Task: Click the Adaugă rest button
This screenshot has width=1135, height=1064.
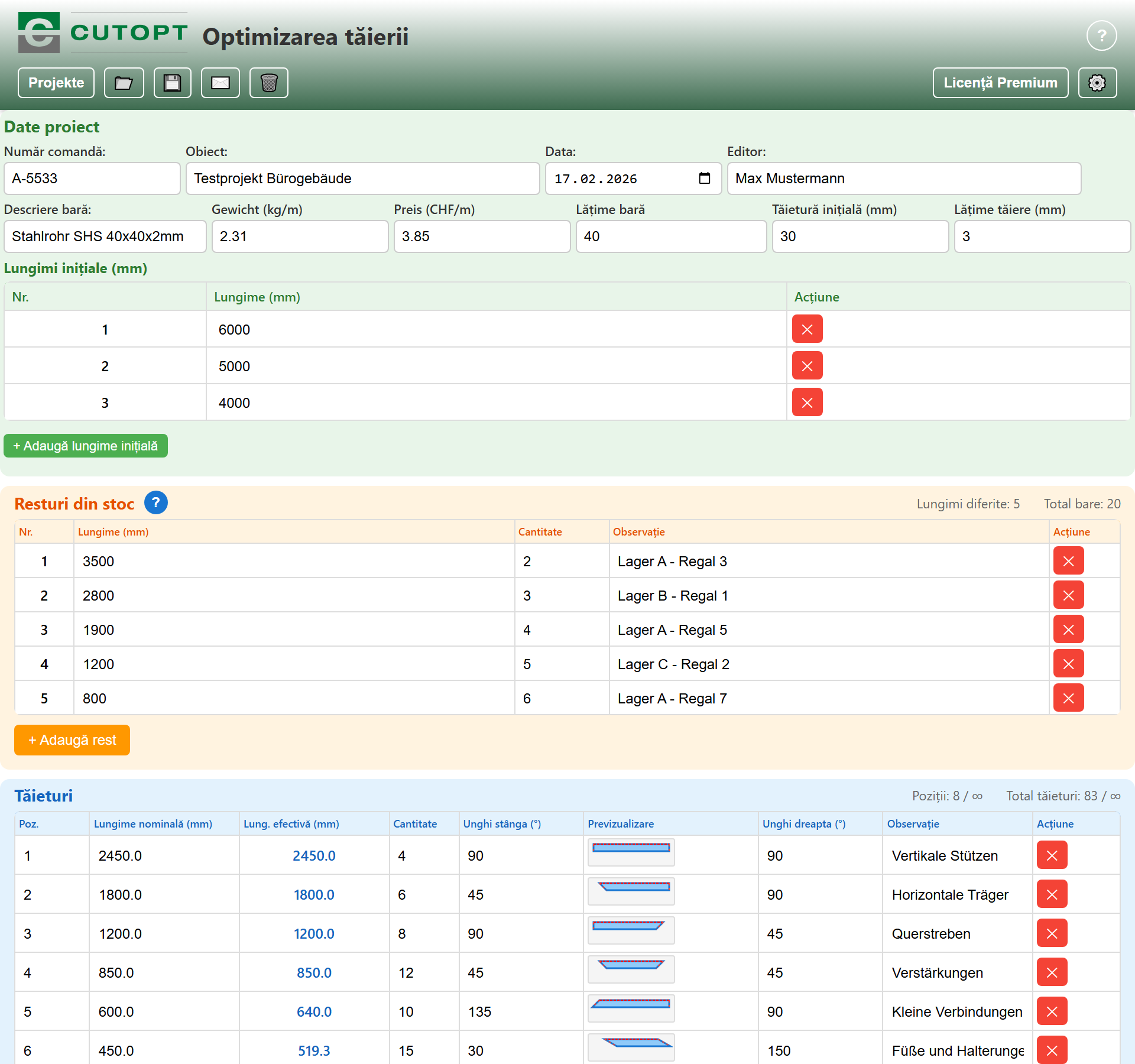Action: [72, 740]
